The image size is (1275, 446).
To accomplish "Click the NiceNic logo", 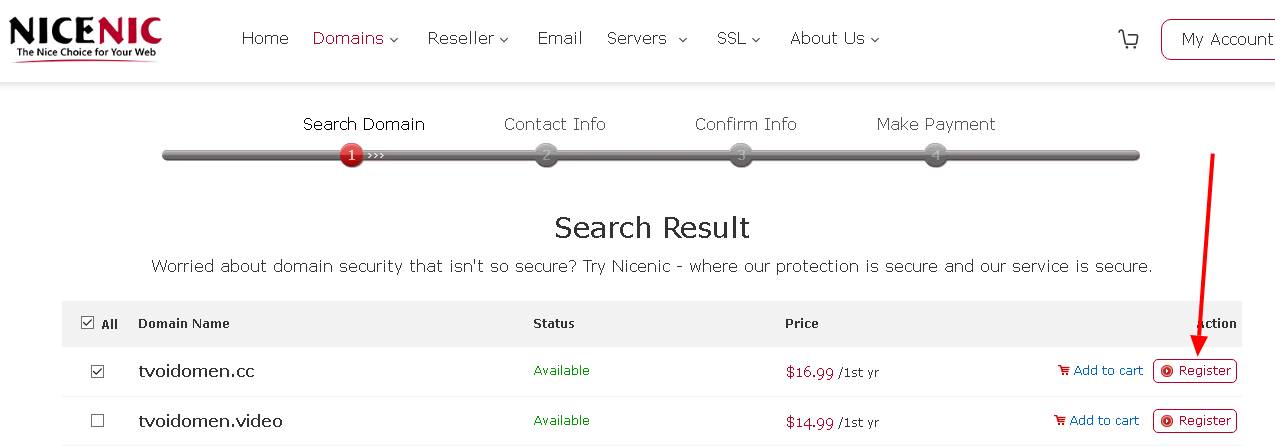I will coord(85,39).
